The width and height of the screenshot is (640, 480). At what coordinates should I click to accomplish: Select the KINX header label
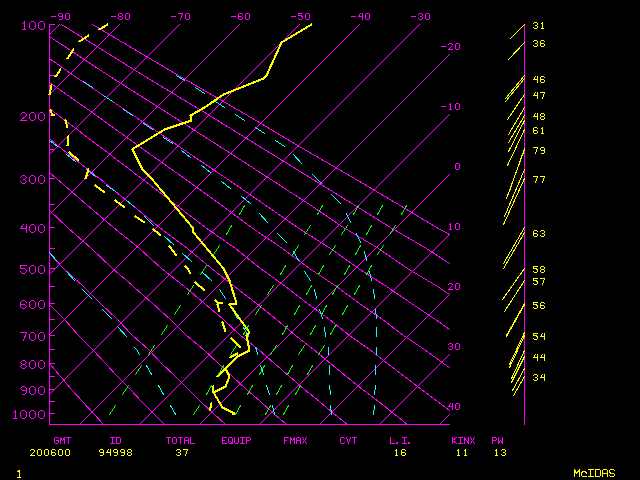coord(462,440)
